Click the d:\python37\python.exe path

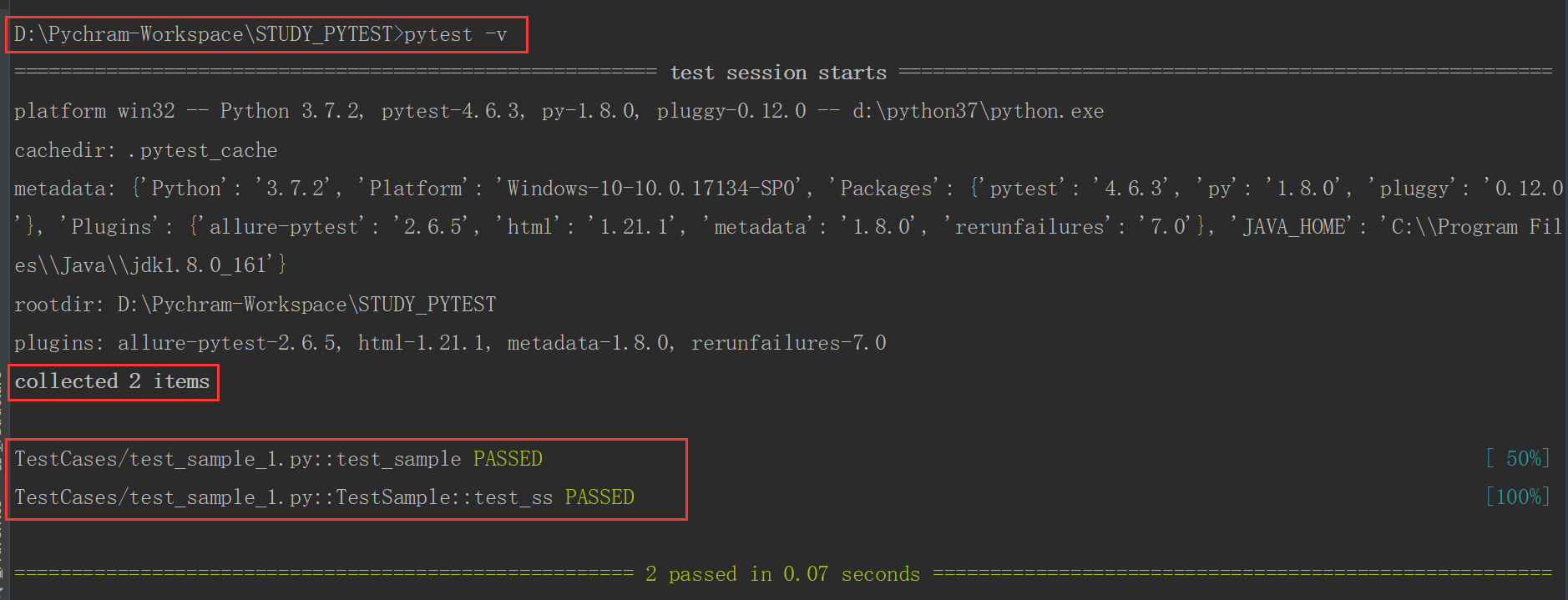978,111
